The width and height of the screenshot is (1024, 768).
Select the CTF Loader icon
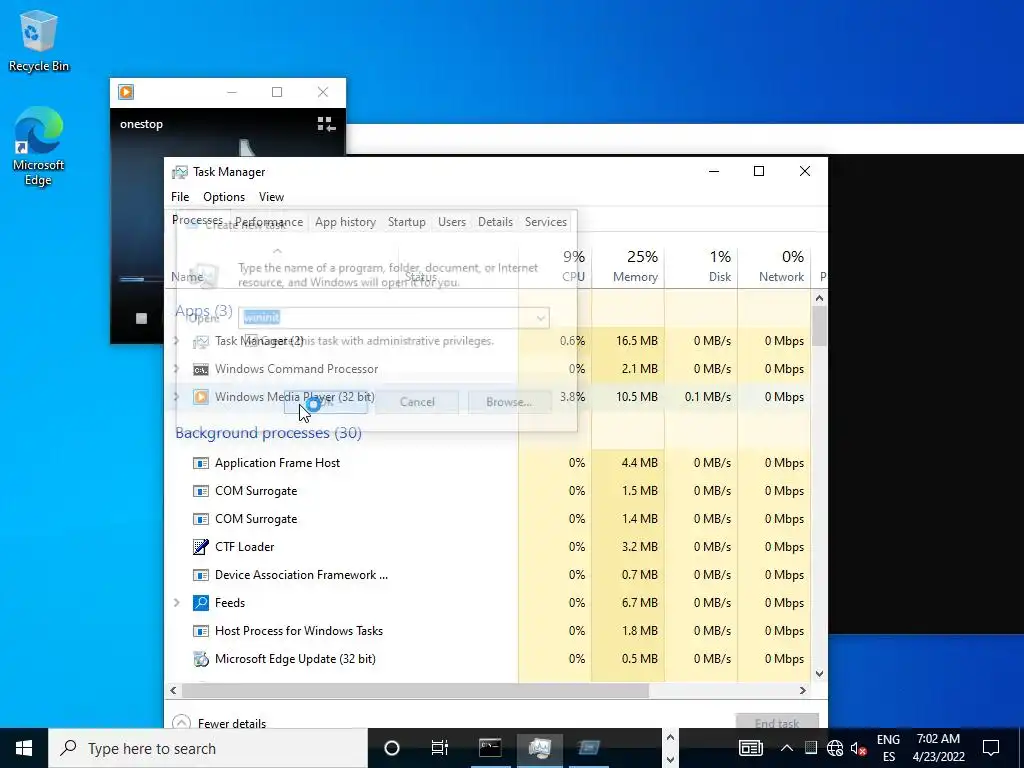coord(200,547)
